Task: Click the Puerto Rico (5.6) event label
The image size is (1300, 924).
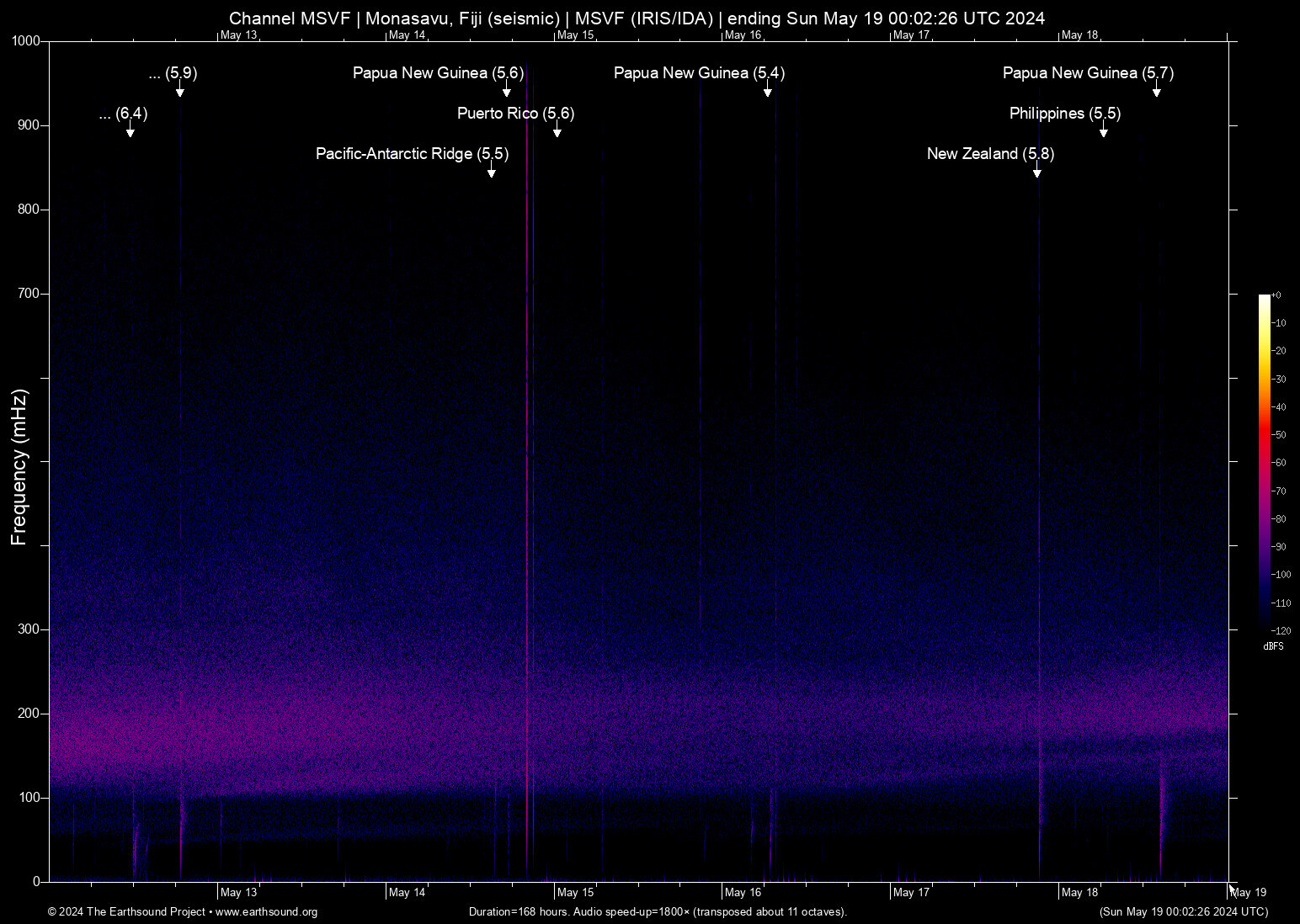Action: [515, 114]
